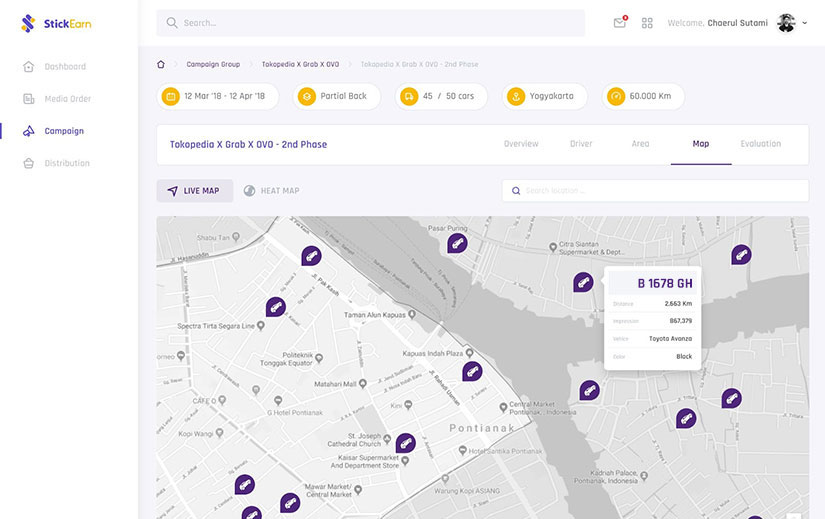Open the Overview tab

521,144
